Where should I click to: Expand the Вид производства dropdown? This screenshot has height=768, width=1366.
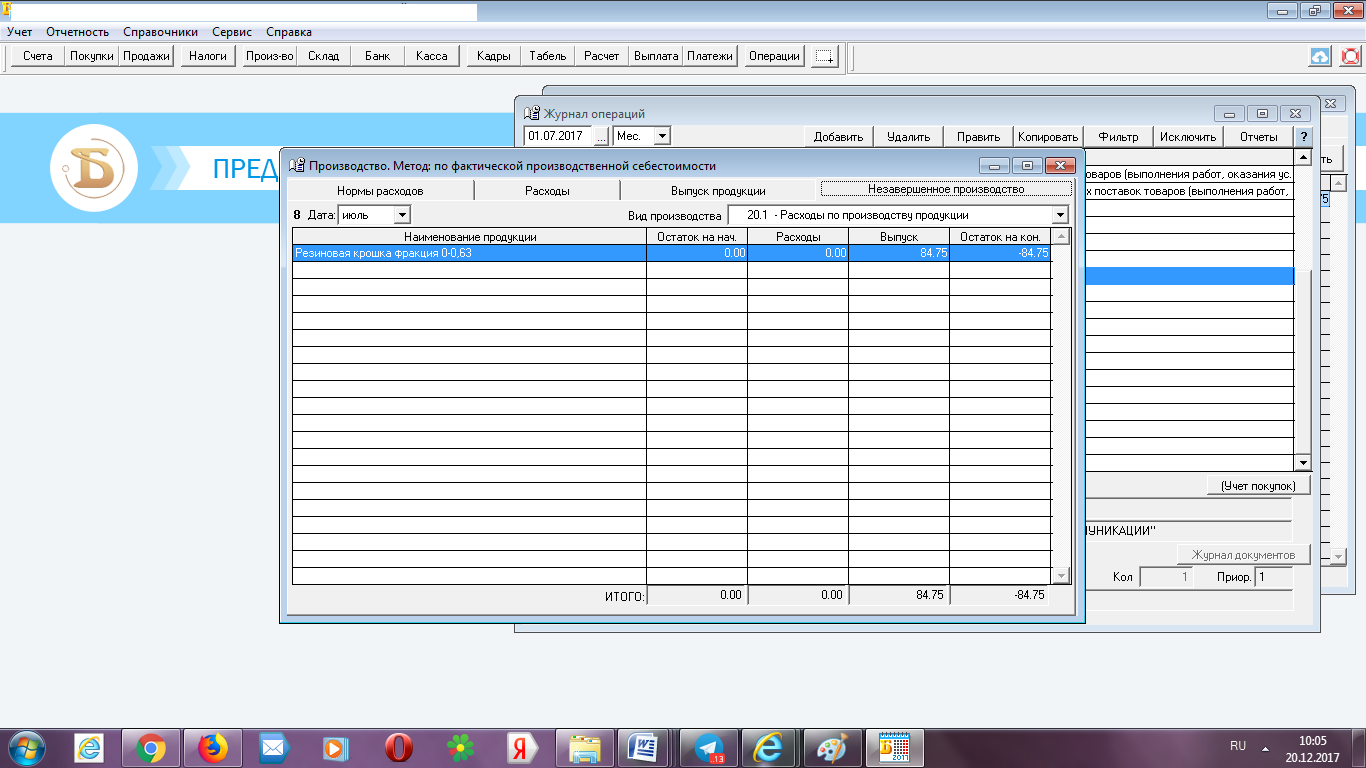(x=1060, y=215)
